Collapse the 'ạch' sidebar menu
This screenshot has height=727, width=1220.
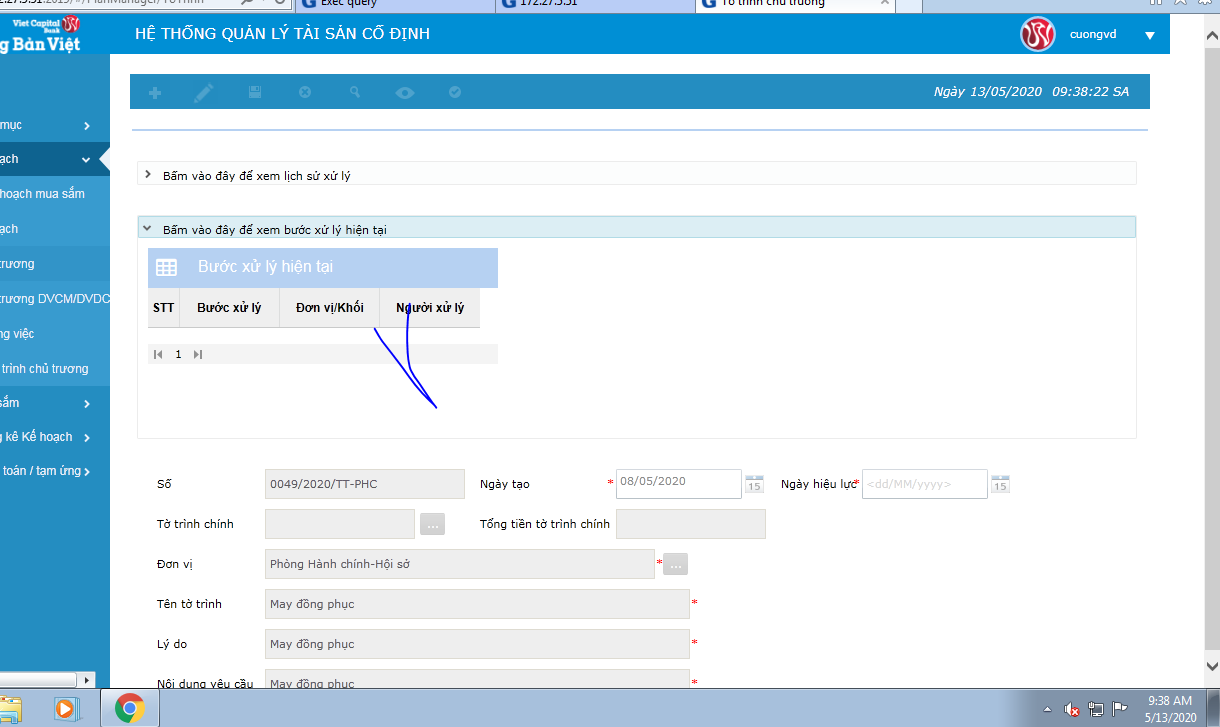pos(87,160)
